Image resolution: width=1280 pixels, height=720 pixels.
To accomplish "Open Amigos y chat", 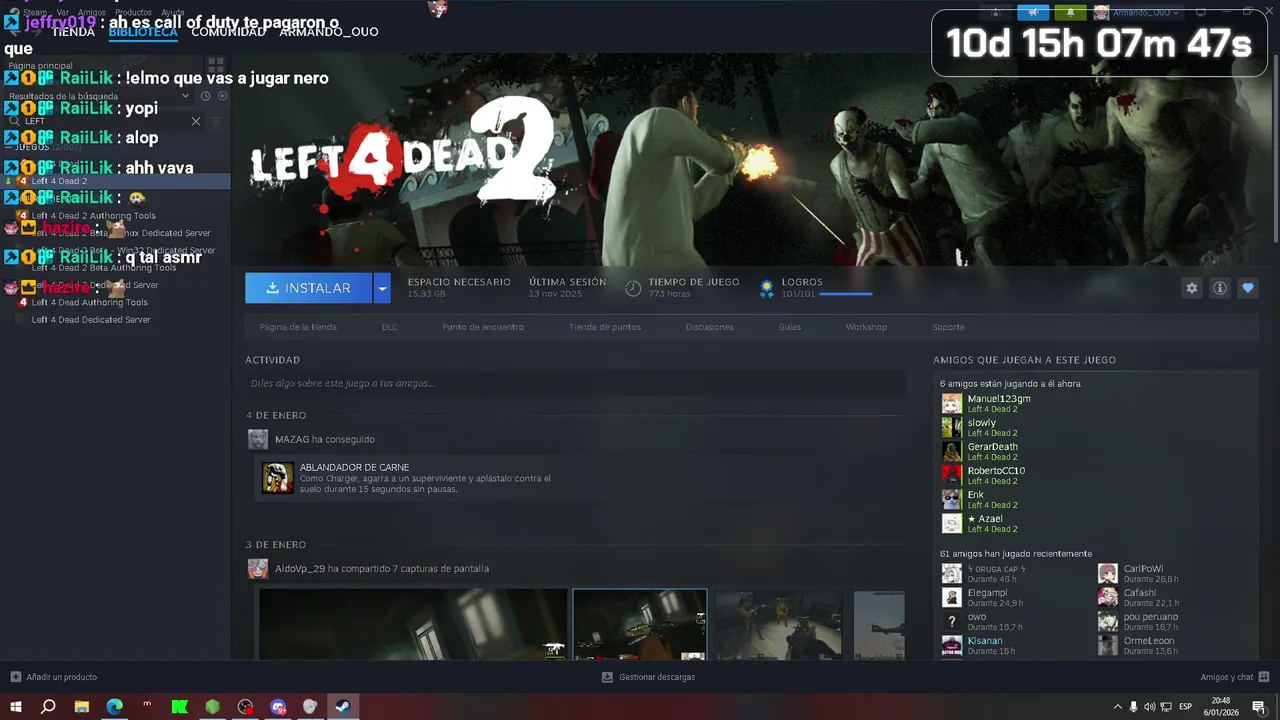I will 1234,677.
